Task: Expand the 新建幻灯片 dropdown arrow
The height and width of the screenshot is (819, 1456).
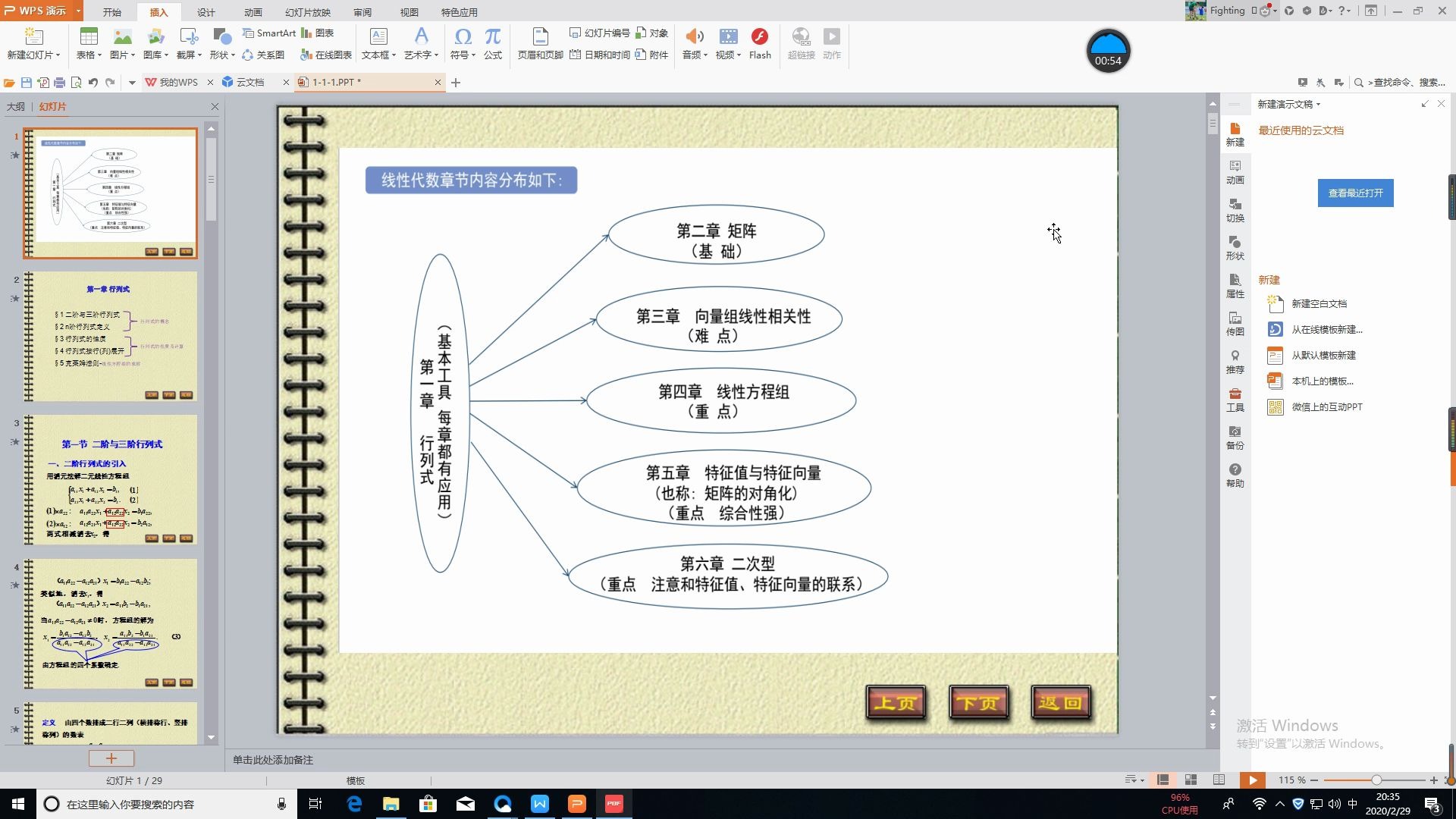Action: click(x=58, y=55)
